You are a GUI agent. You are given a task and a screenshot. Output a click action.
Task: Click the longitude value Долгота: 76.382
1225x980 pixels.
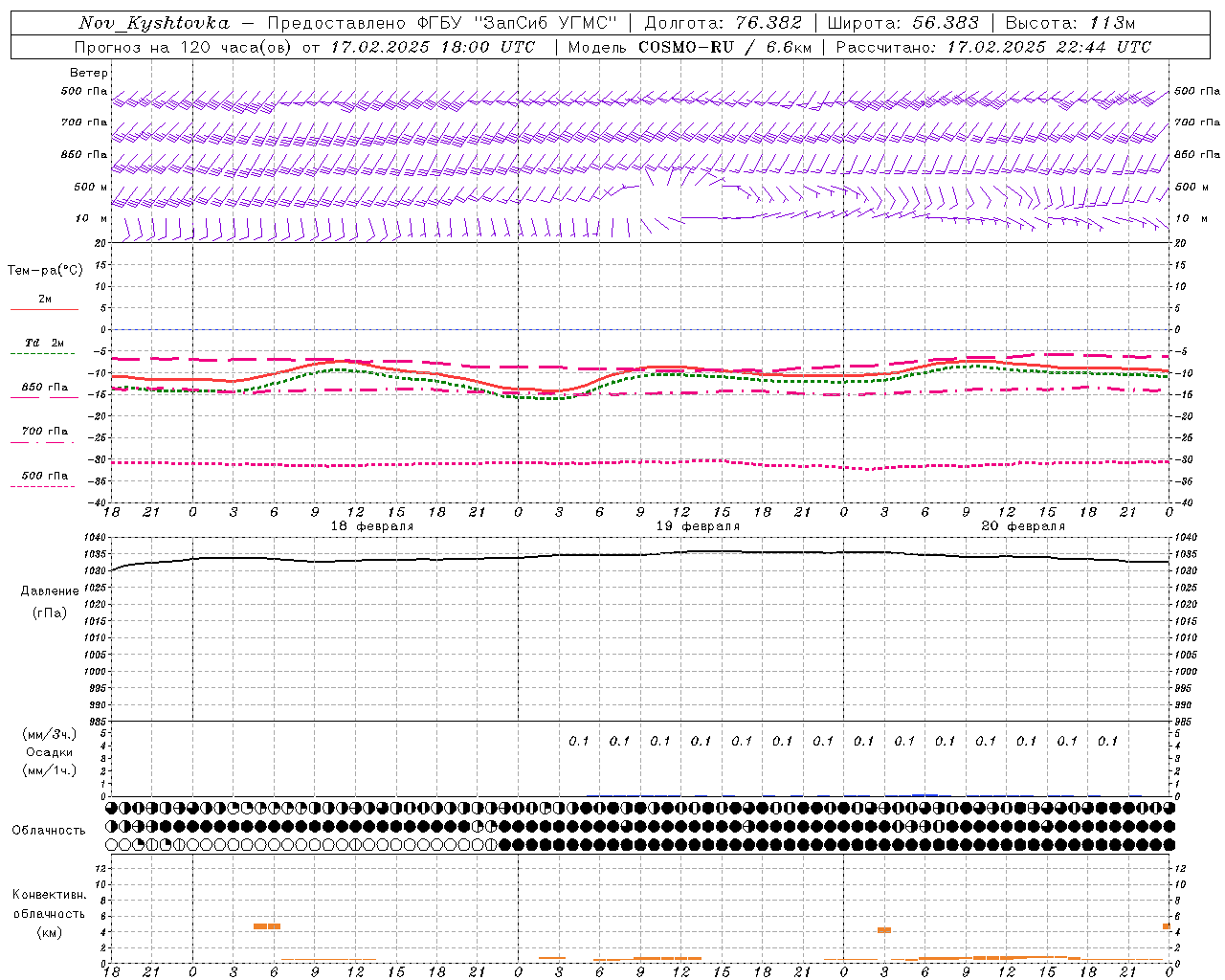[x=725, y=23]
